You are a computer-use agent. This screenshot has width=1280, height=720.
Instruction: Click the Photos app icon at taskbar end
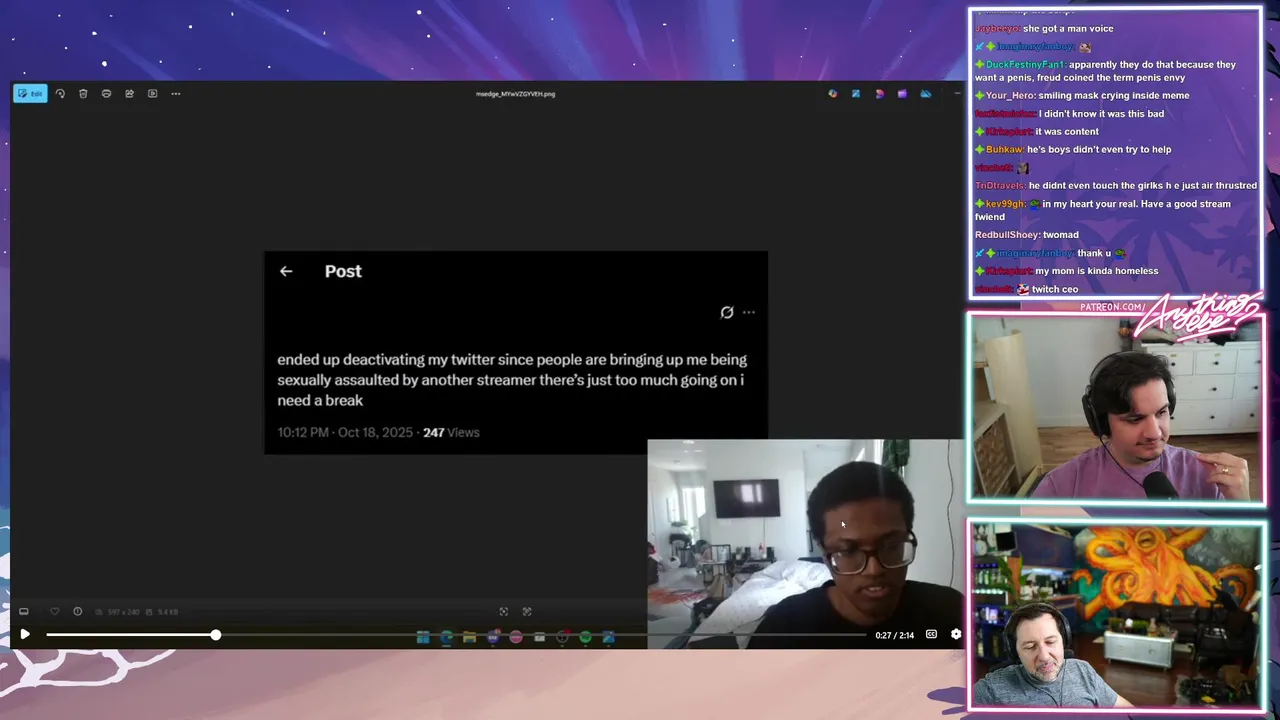click(x=608, y=637)
